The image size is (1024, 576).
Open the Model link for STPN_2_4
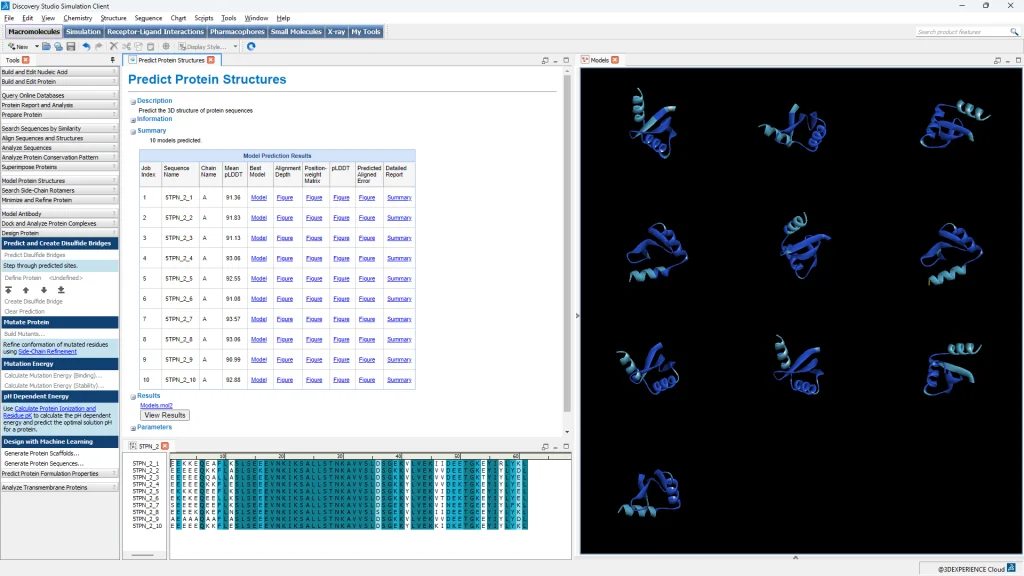tap(258, 258)
